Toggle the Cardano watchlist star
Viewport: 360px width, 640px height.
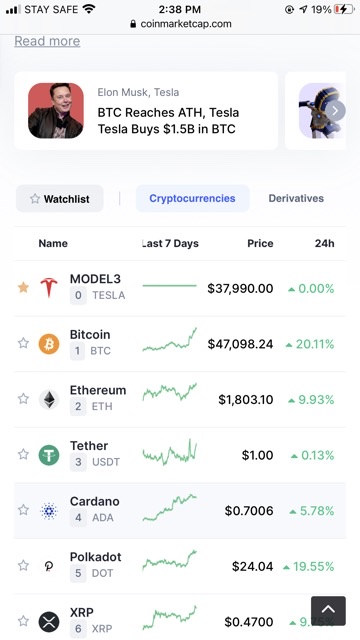click(x=23, y=510)
